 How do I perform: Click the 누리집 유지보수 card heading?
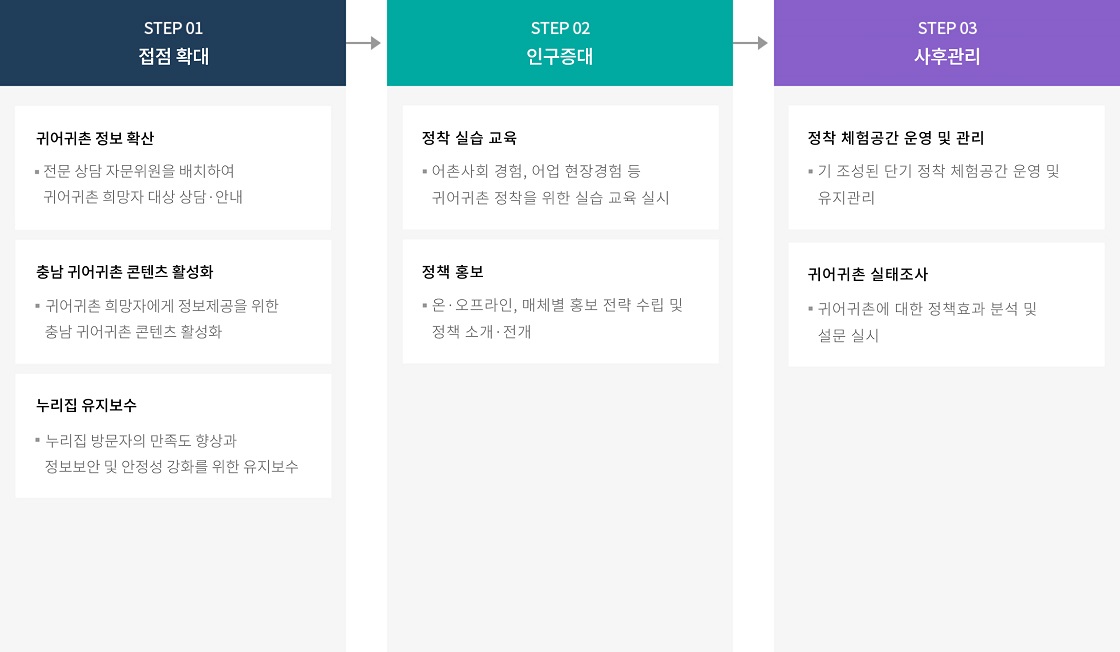click(x=86, y=405)
